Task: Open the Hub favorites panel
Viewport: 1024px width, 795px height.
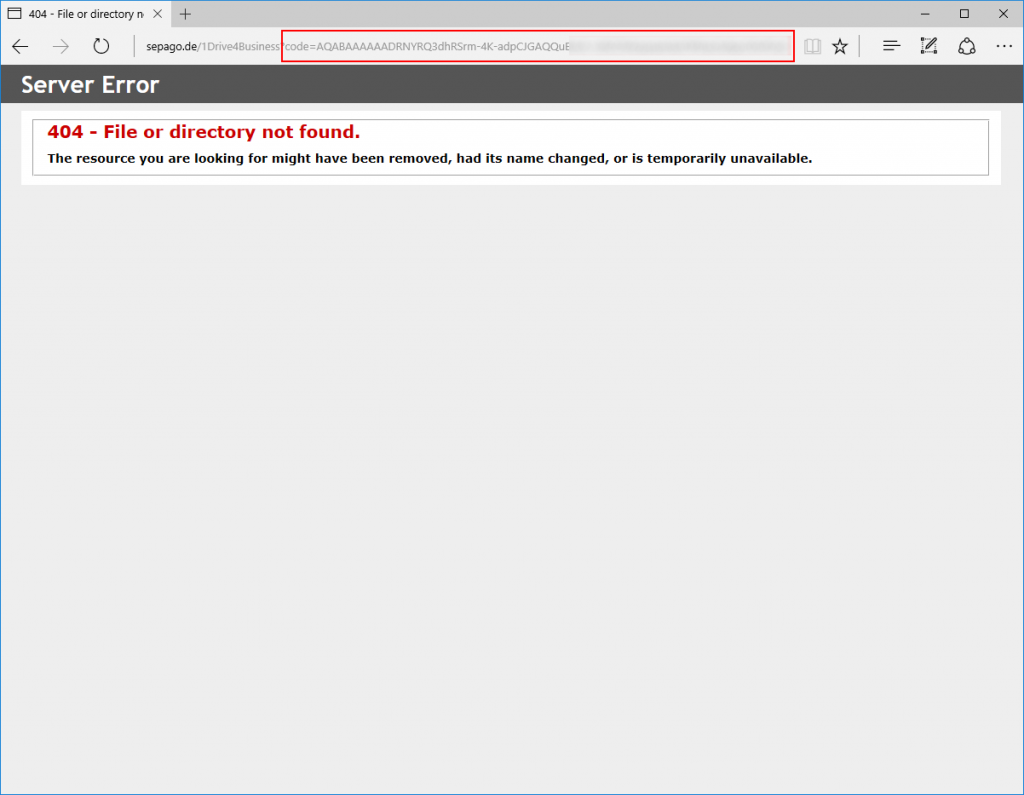Action: (x=891, y=46)
